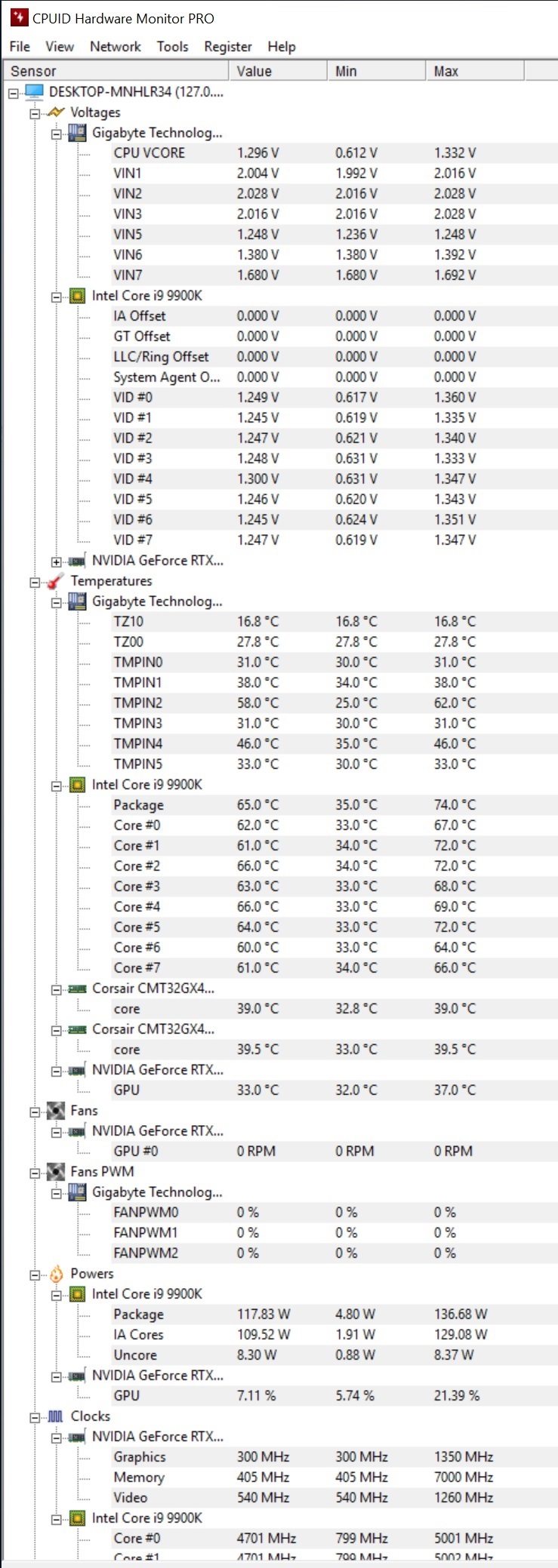Click NVIDIA card icon under Clocks
Image resolution: width=558 pixels, height=1568 pixels.
(77, 1437)
